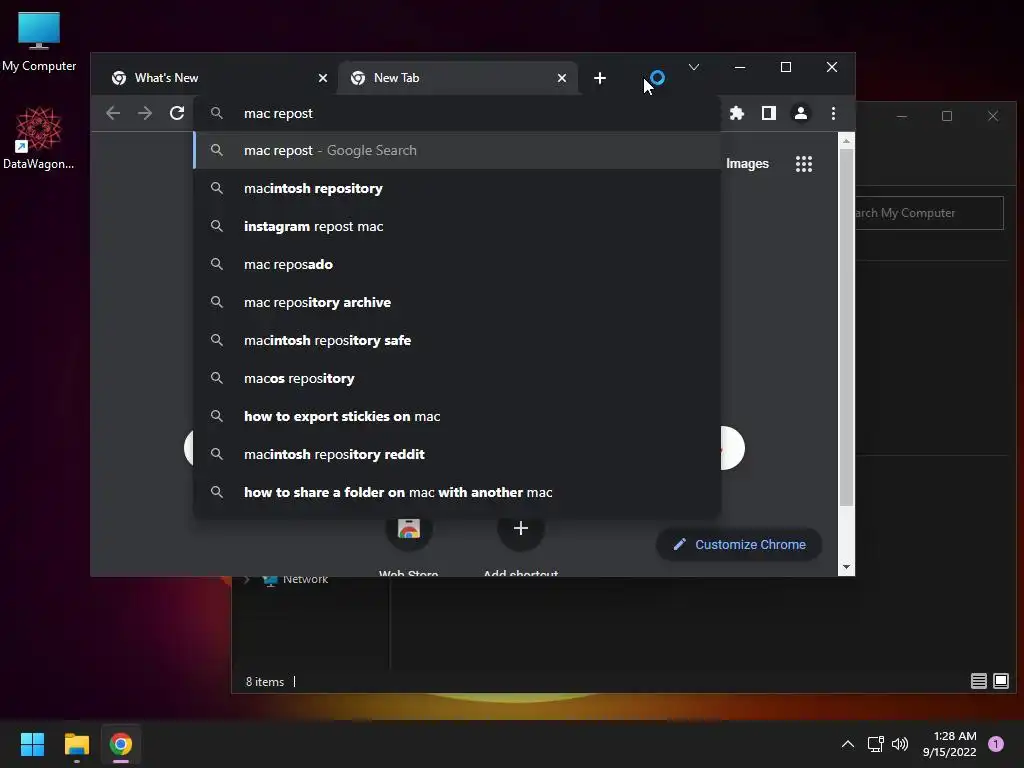Click '8 items' in Explorer status bar
The height and width of the screenshot is (768, 1024).
(x=264, y=682)
